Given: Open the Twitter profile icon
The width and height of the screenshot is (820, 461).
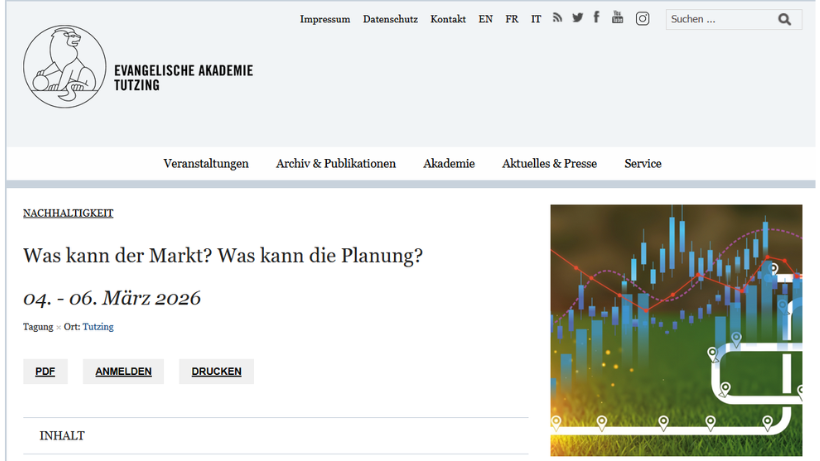Looking at the screenshot, I should pos(577,18).
